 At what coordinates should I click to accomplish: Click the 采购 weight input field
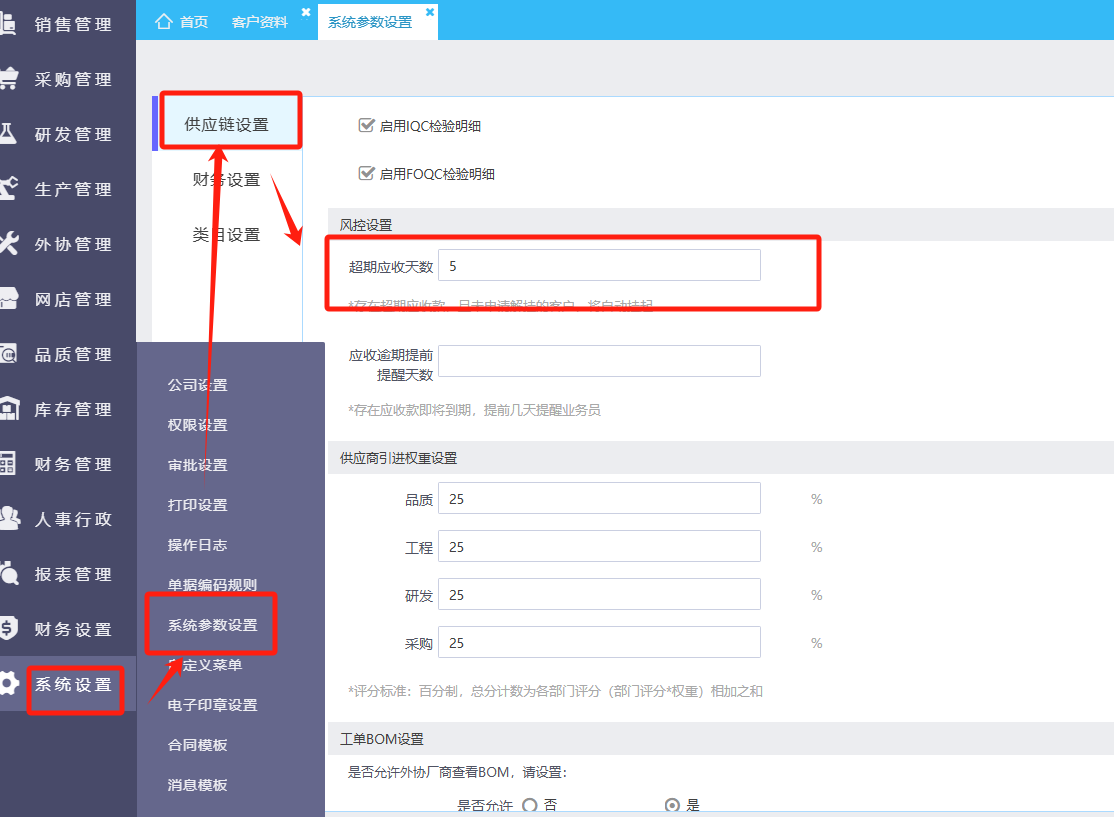tap(599, 642)
